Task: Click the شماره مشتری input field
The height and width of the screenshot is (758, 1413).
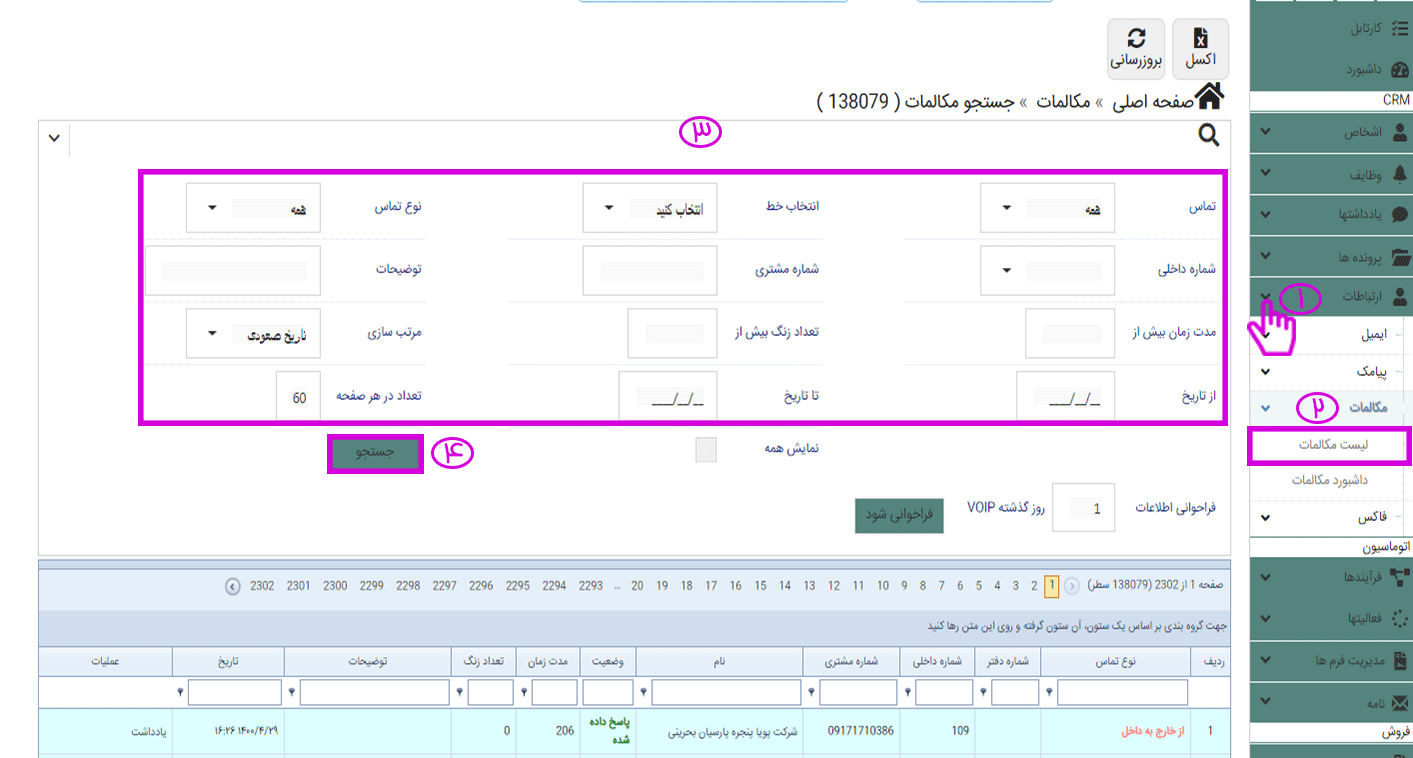Action: [x=650, y=270]
